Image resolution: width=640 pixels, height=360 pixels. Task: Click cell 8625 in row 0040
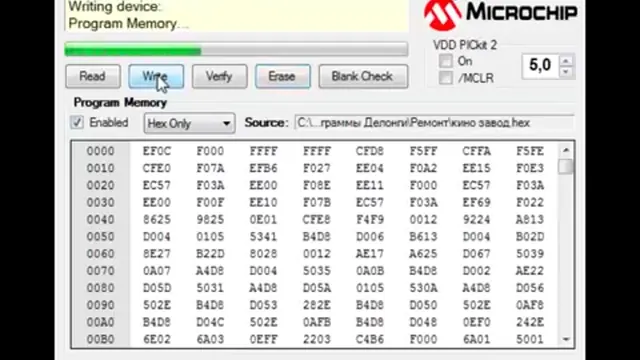tap(157, 220)
